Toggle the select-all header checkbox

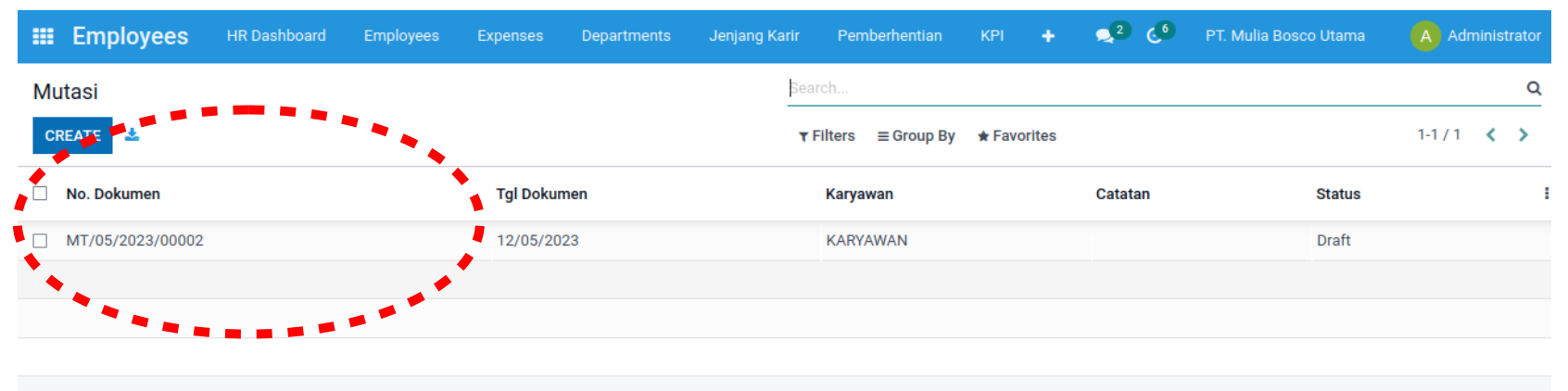(x=40, y=194)
